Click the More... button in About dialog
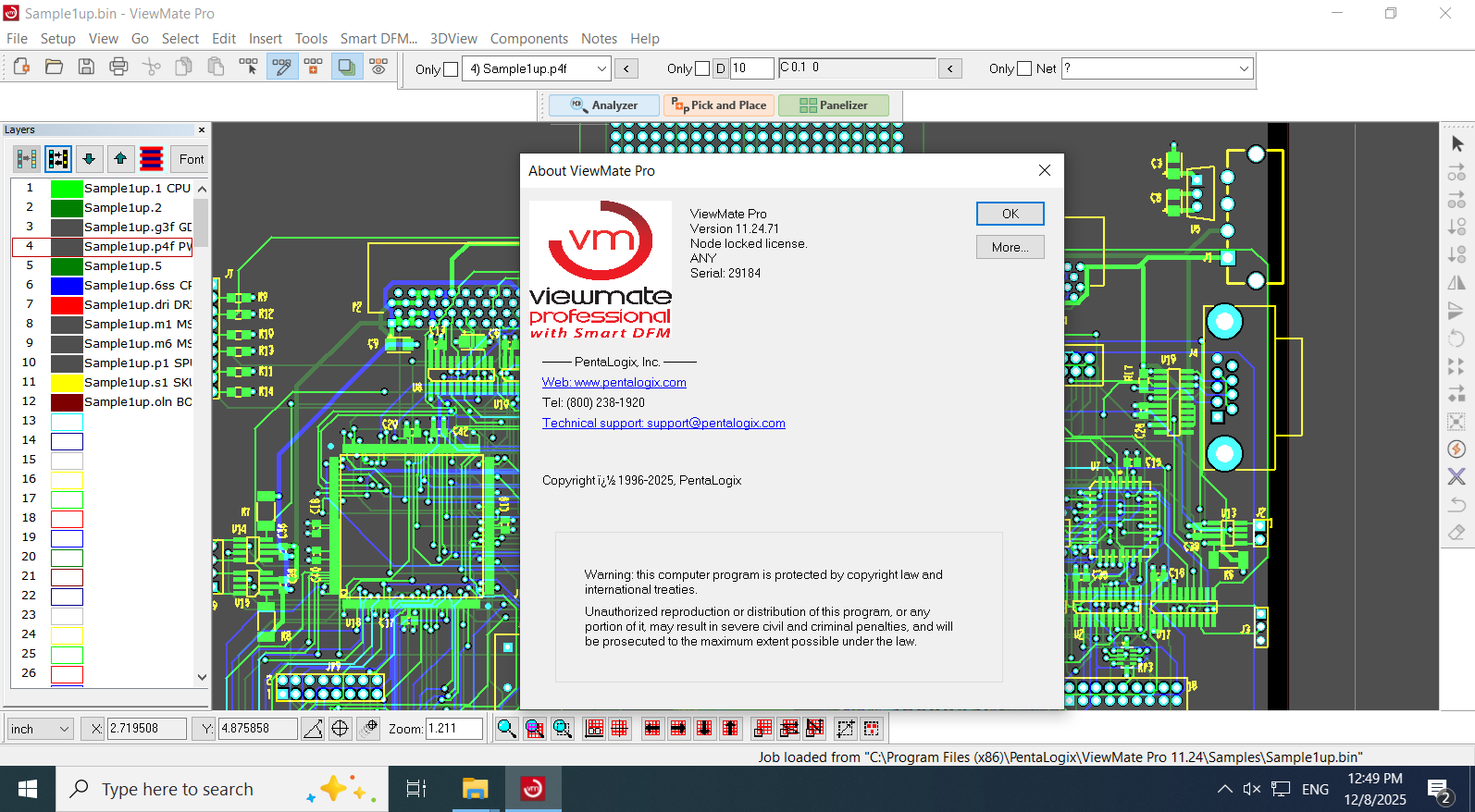1475x812 pixels. pyautogui.click(x=1010, y=247)
